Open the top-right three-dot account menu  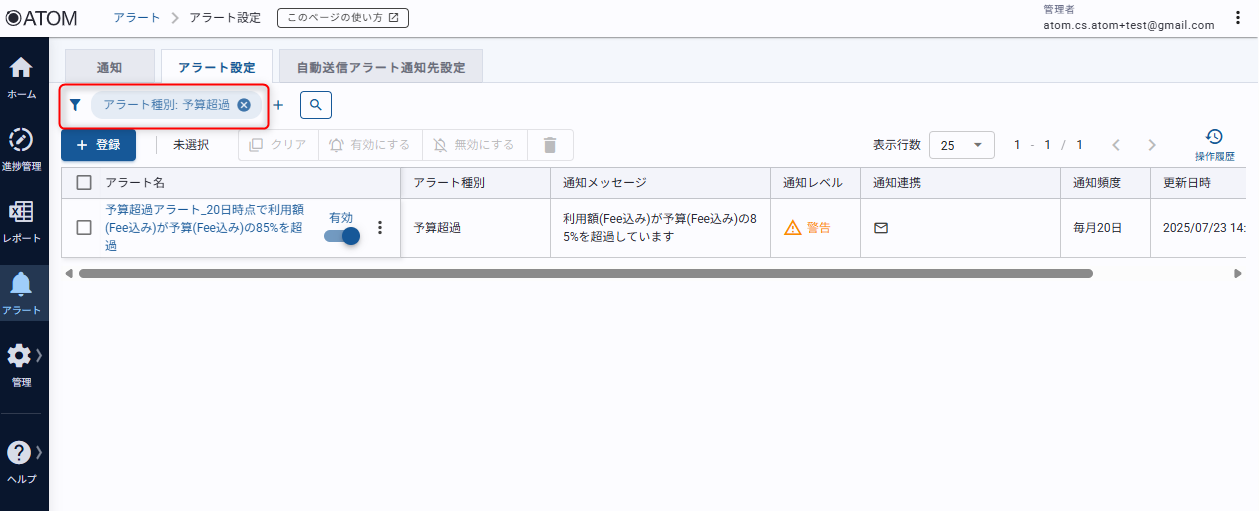tap(1238, 18)
